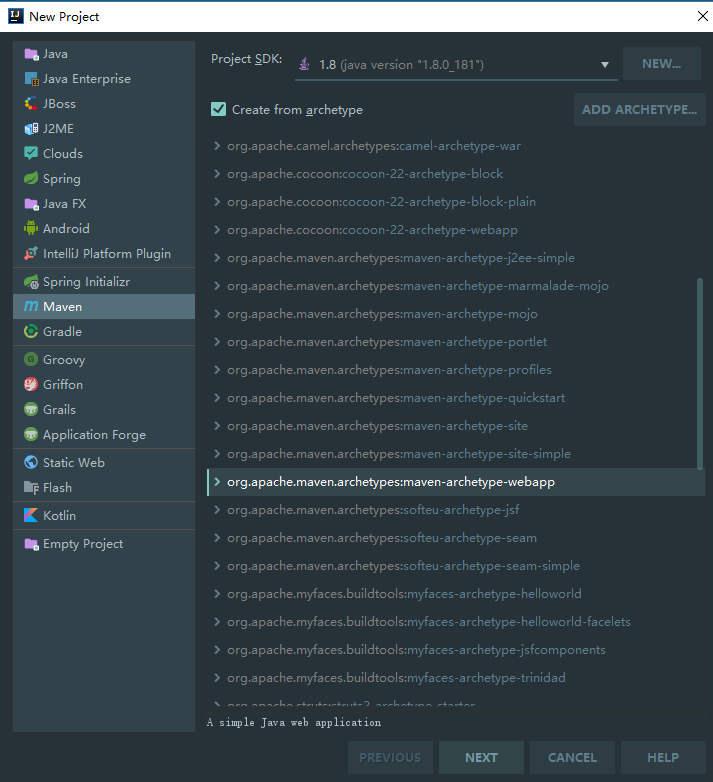The width and height of the screenshot is (713, 782).
Task: Select maven-archetype-marmalade-mojo row
Action: coord(456,286)
